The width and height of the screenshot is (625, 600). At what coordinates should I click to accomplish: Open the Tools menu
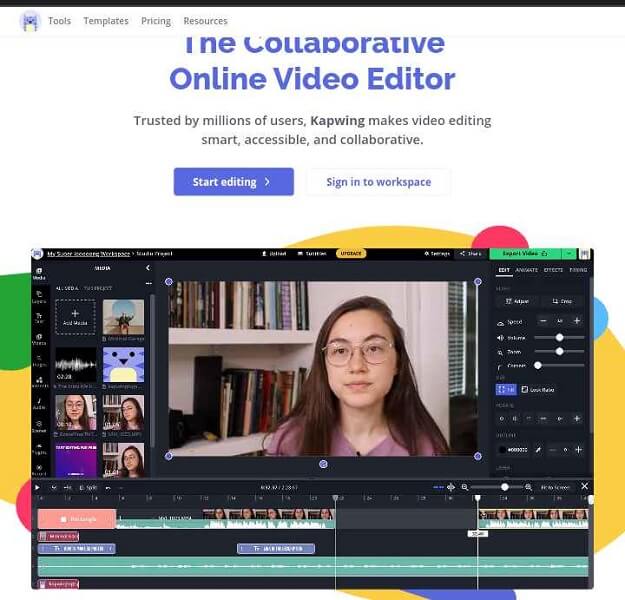click(59, 21)
